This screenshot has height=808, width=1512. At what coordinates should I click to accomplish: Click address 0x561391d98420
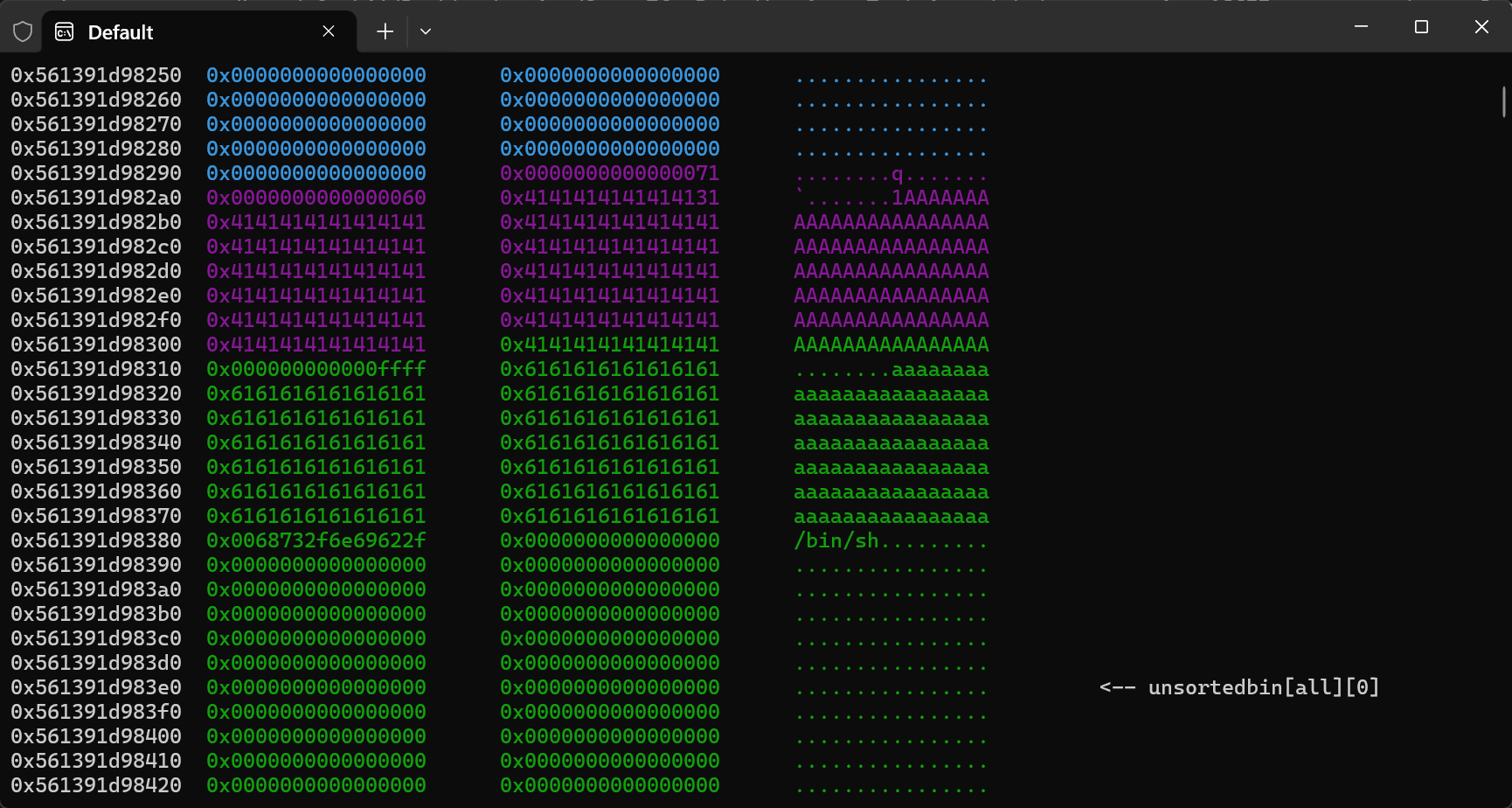96,785
